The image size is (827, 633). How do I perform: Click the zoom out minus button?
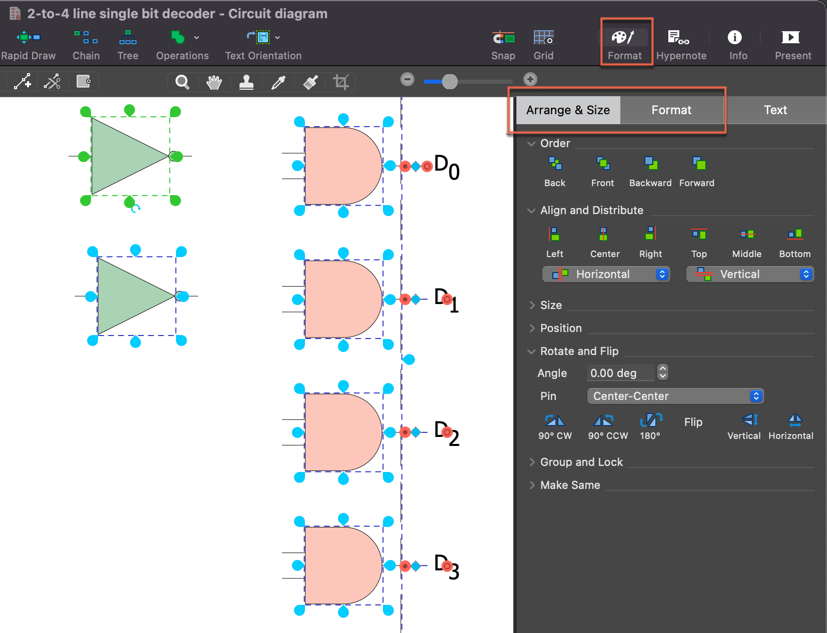coord(407,80)
